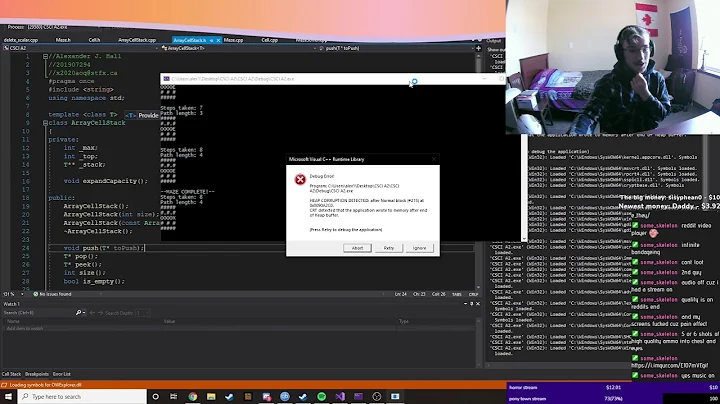This screenshot has height=404, width=720.
Task: Switch to the Maze.cpp tab
Action: click(233, 40)
